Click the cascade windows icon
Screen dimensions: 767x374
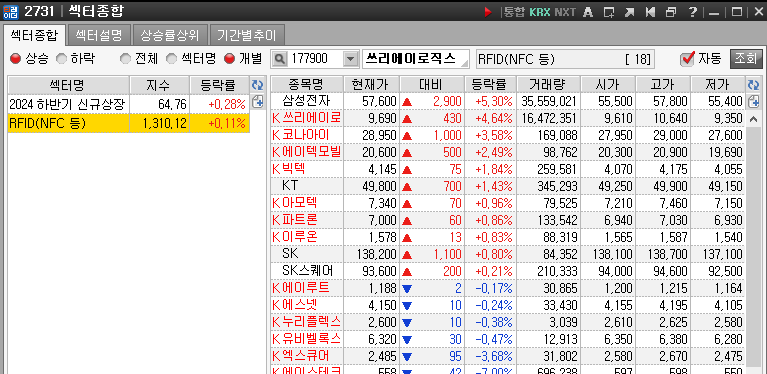click(x=671, y=12)
